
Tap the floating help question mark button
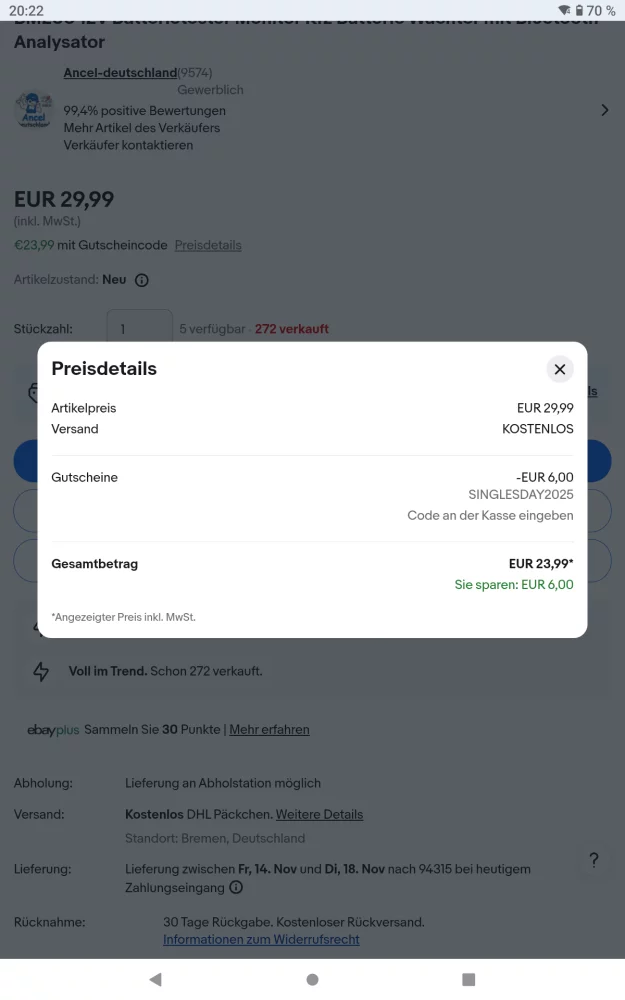[593, 860]
